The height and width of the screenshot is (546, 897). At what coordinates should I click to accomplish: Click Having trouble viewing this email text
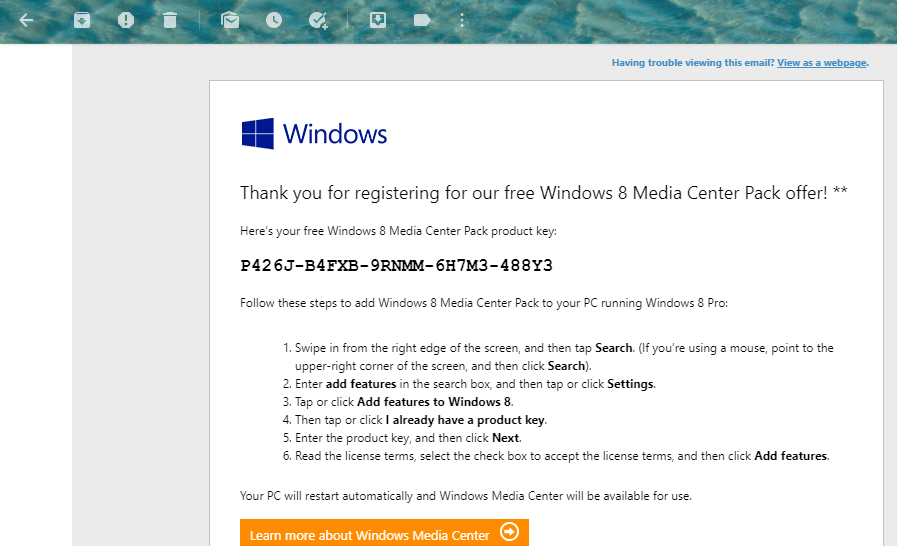(x=693, y=63)
